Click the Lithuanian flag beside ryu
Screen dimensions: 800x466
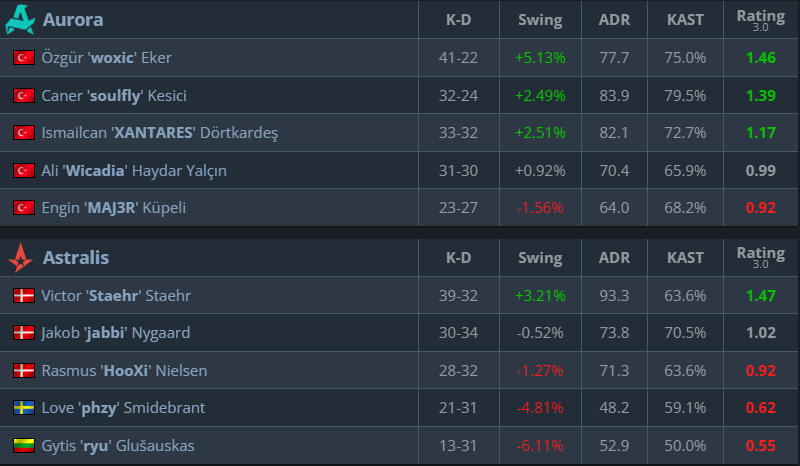[23, 446]
